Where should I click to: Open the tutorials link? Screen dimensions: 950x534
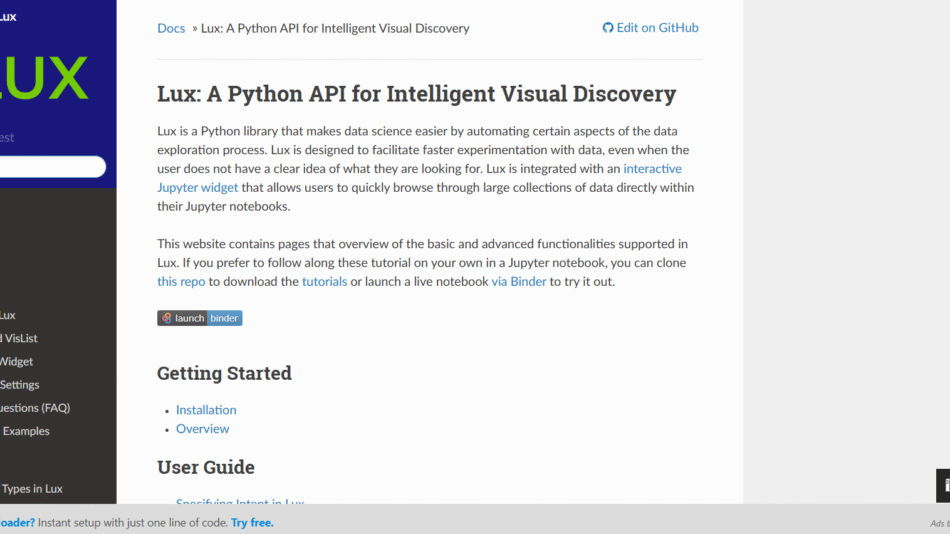coord(324,282)
